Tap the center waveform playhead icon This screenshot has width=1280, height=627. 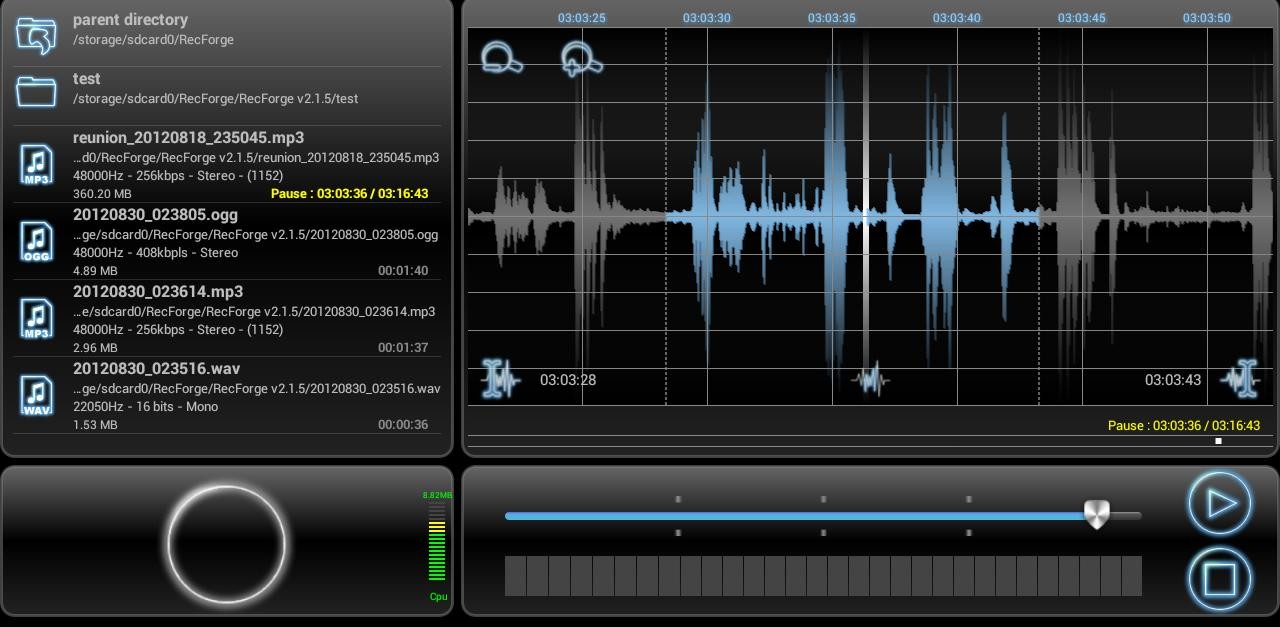tap(870, 380)
